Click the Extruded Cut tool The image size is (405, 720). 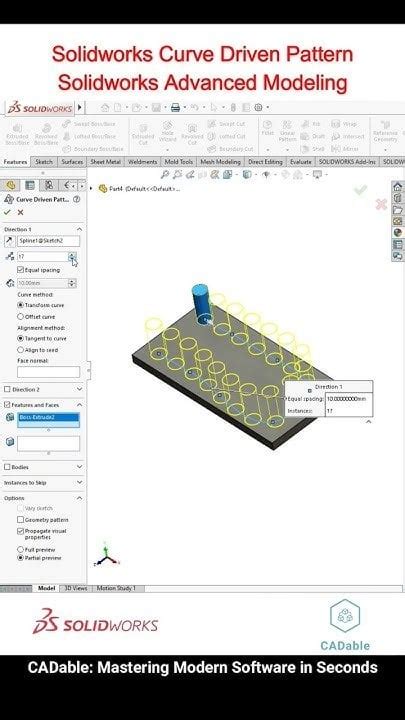pyautogui.click(x=143, y=135)
